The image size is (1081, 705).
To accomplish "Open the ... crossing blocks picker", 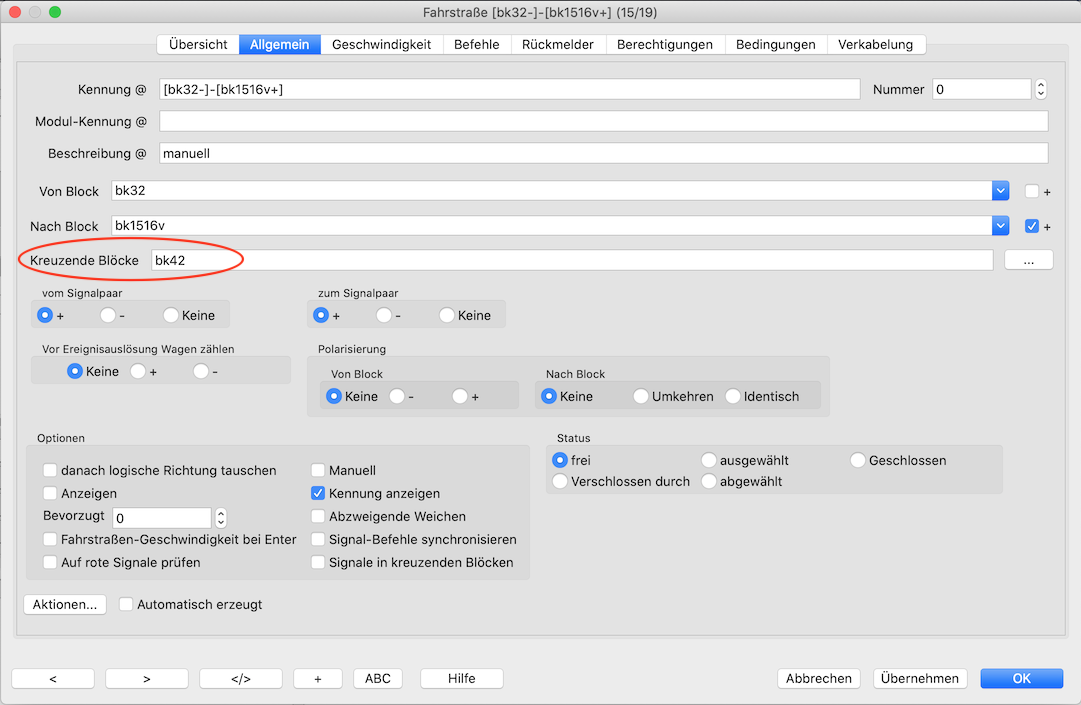I will (1028, 260).
